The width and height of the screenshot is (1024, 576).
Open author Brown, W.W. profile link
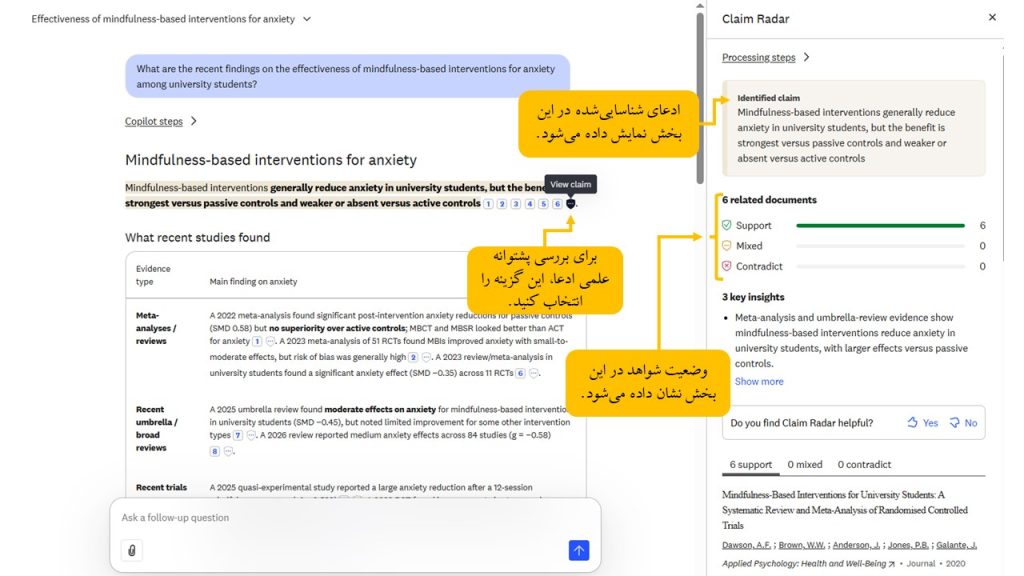click(x=801, y=545)
